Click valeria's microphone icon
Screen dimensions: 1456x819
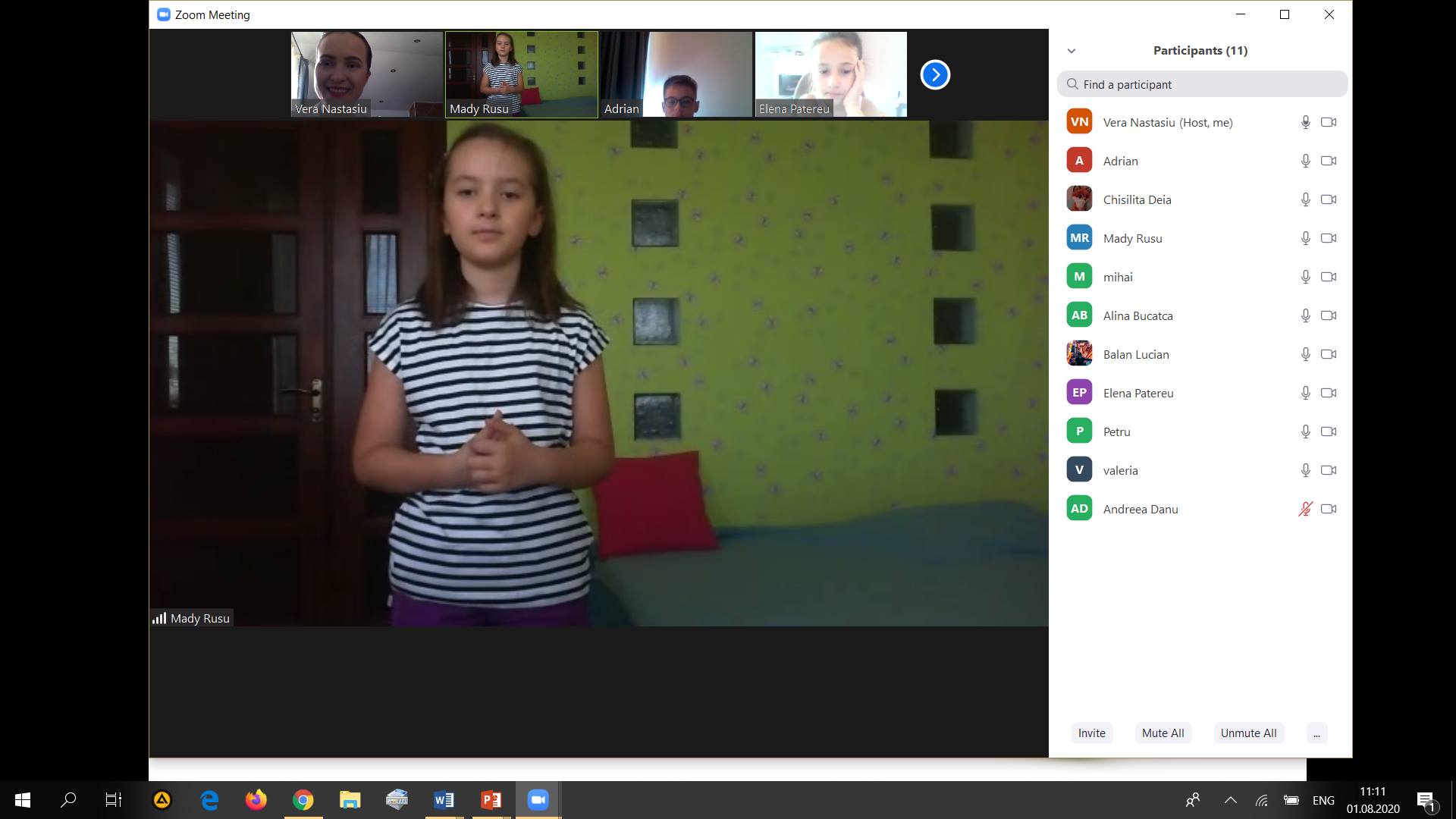click(x=1305, y=470)
